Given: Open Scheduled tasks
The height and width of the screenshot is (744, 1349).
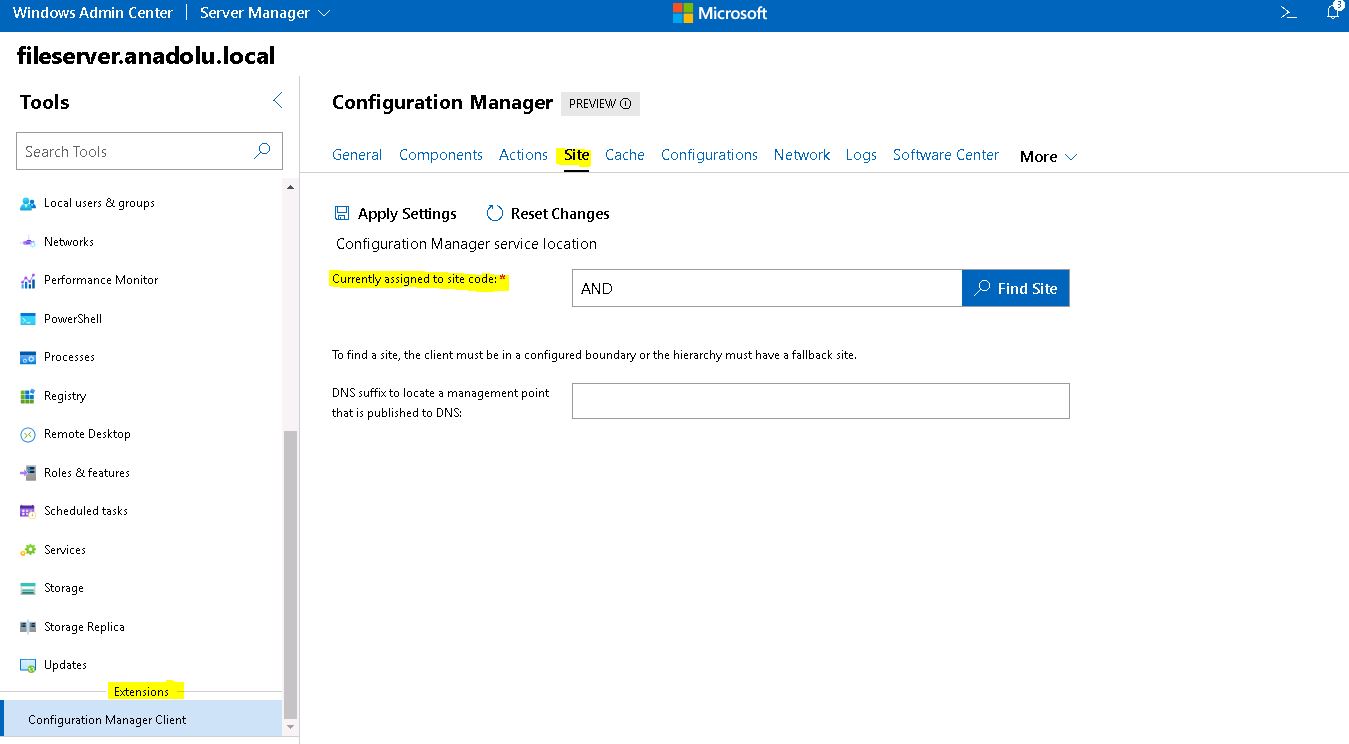Looking at the screenshot, I should [x=86, y=511].
